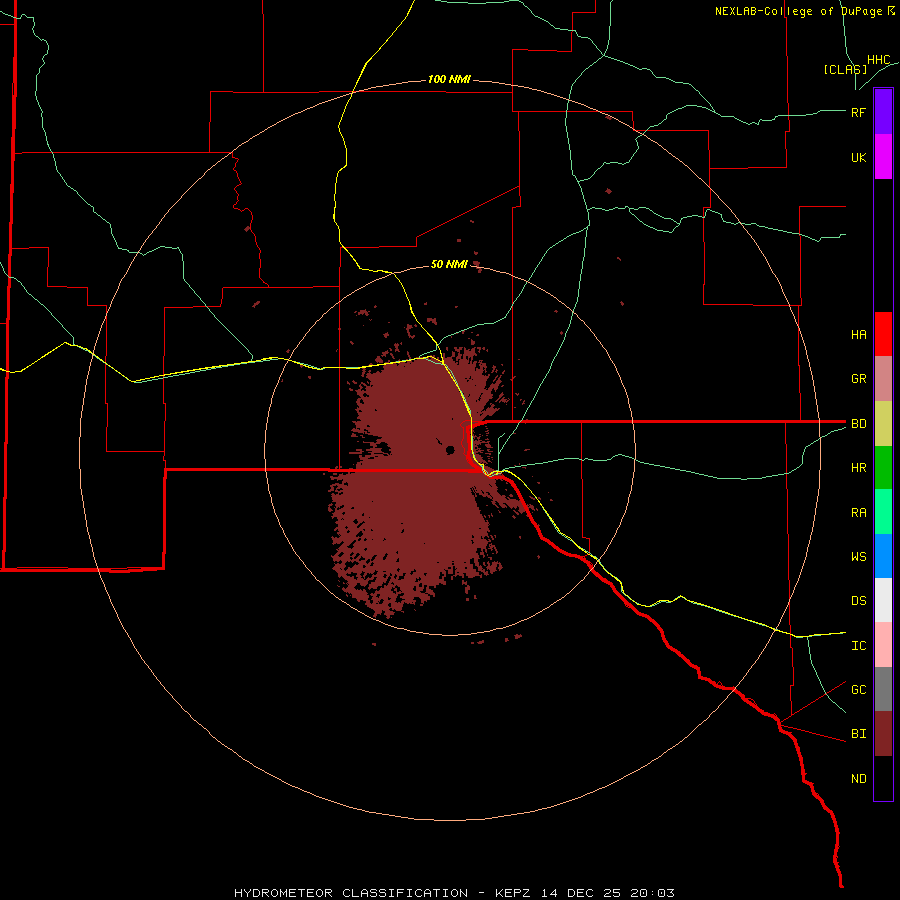Click the HA red legend swatch

(x=883, y=334)
